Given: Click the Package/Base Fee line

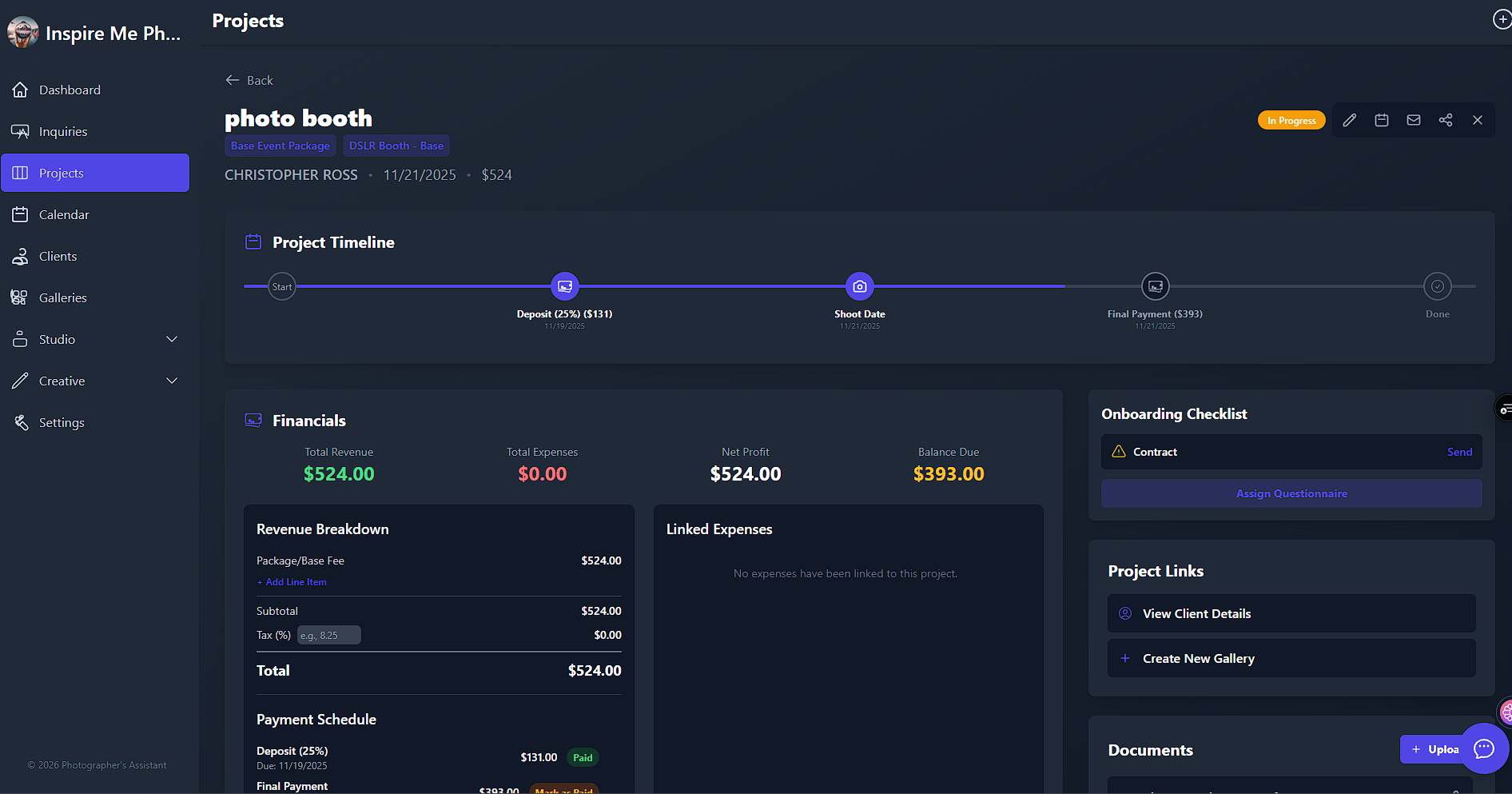Looking at the screenshot, I should point(439,561).
